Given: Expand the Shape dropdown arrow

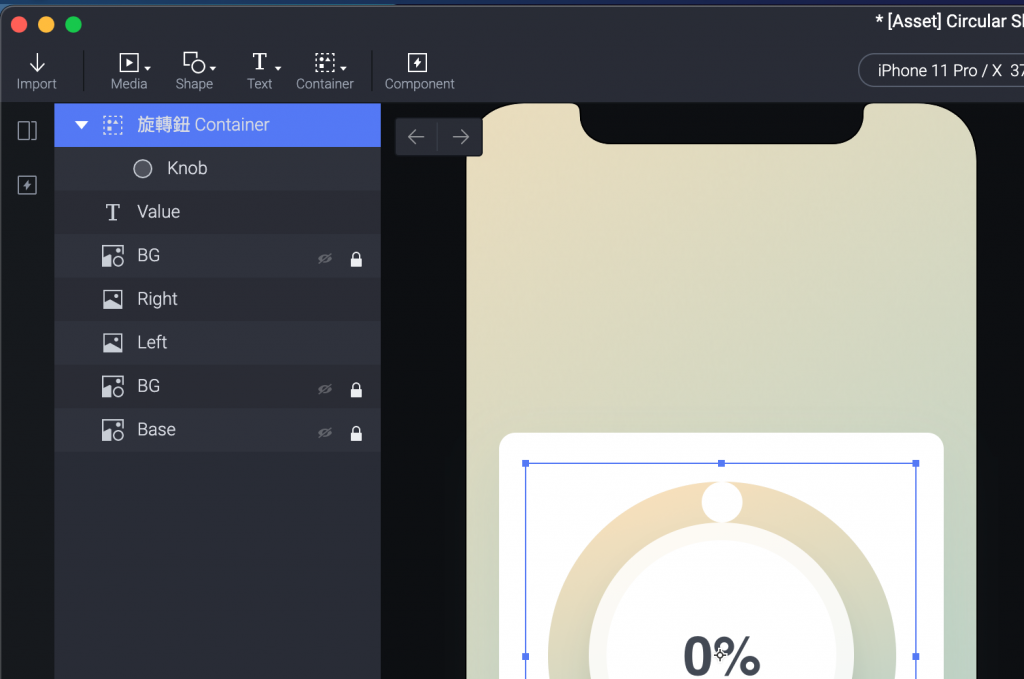Looking at the screenshot, I should coord(213,68).
